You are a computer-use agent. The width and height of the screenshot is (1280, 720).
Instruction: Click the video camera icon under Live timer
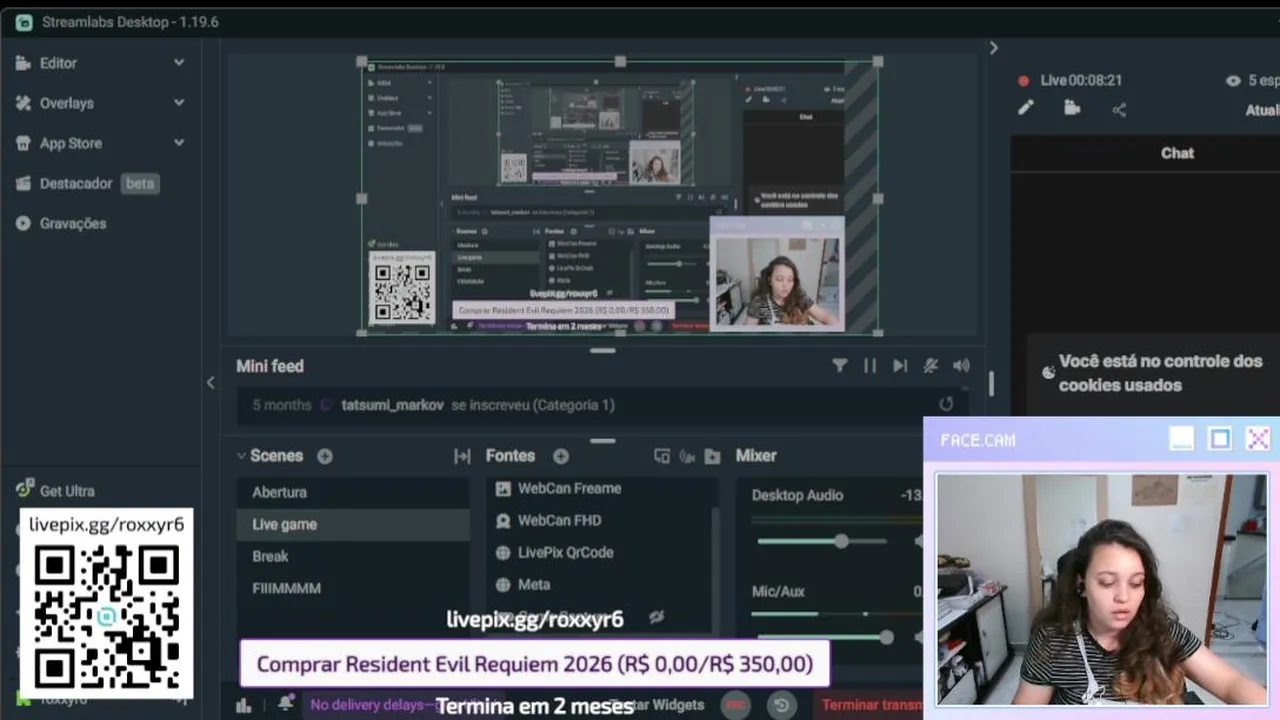[1072, 108]
